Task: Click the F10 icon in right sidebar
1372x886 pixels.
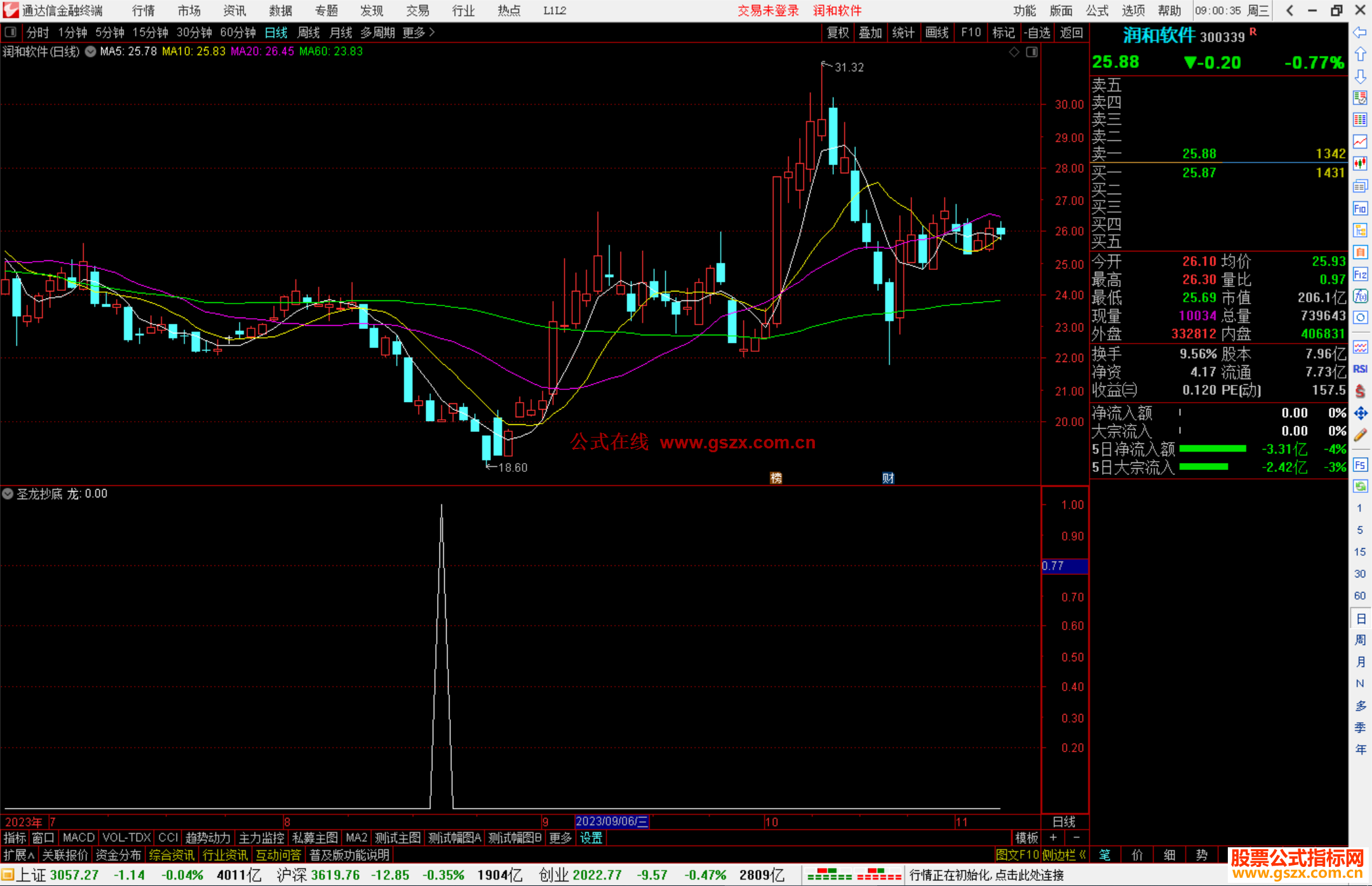Action: point(1360,209)
